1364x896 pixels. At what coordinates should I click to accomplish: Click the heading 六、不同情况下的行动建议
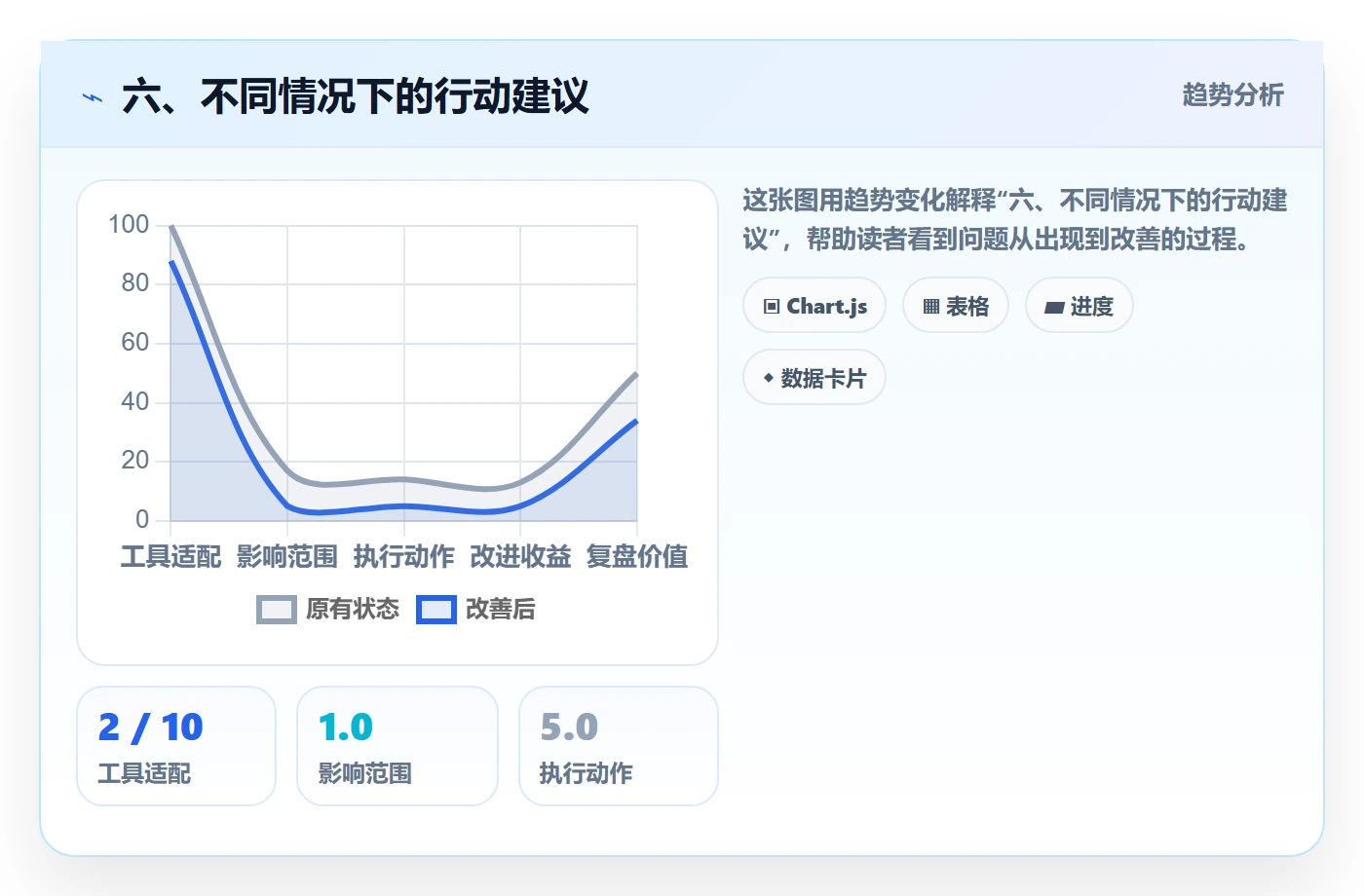click(356, 97)
